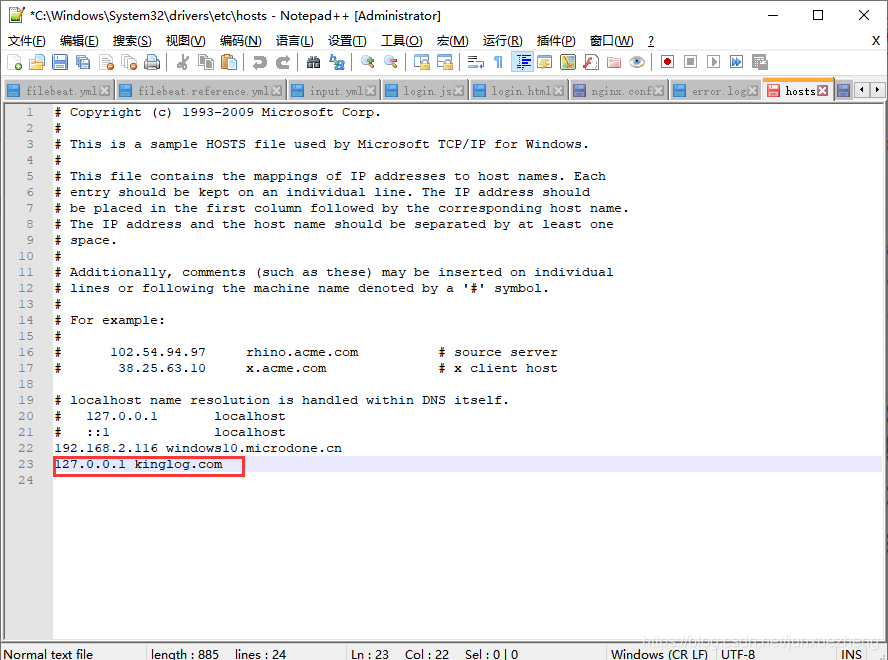
Task: Switch to the nginx.conf tab
Action: 618,91
